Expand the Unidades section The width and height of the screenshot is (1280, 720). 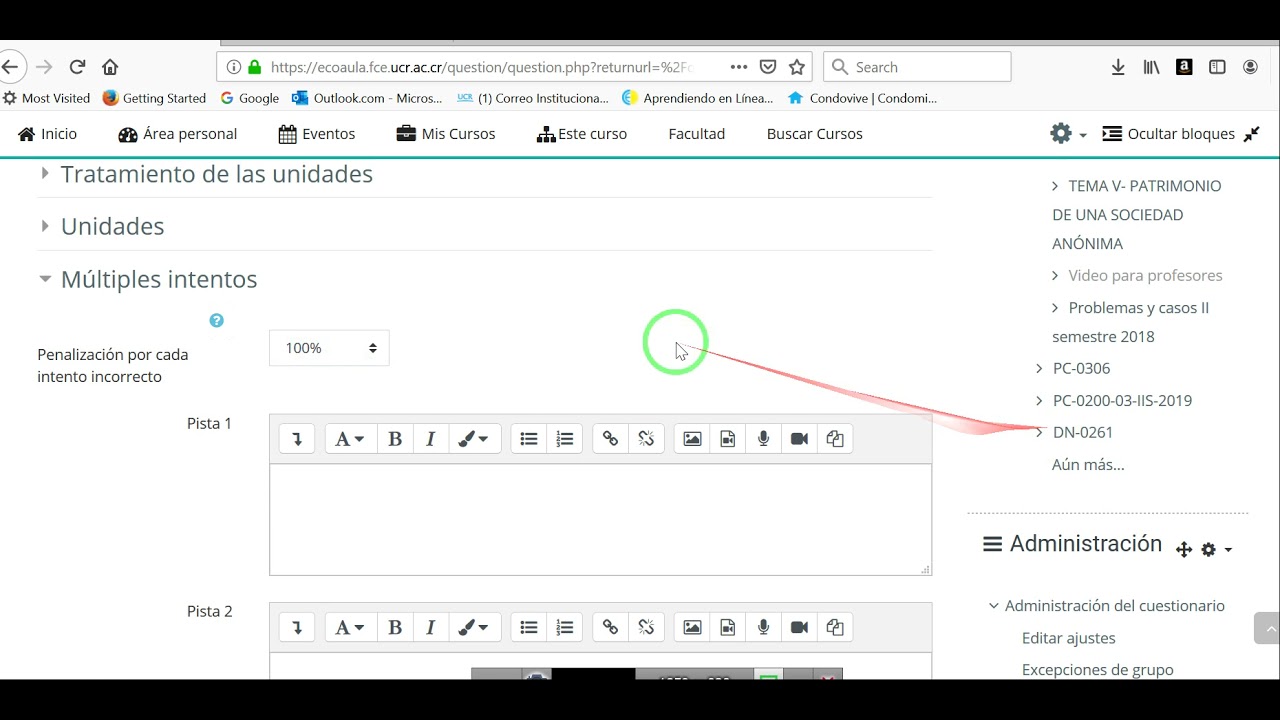(112, 226)
